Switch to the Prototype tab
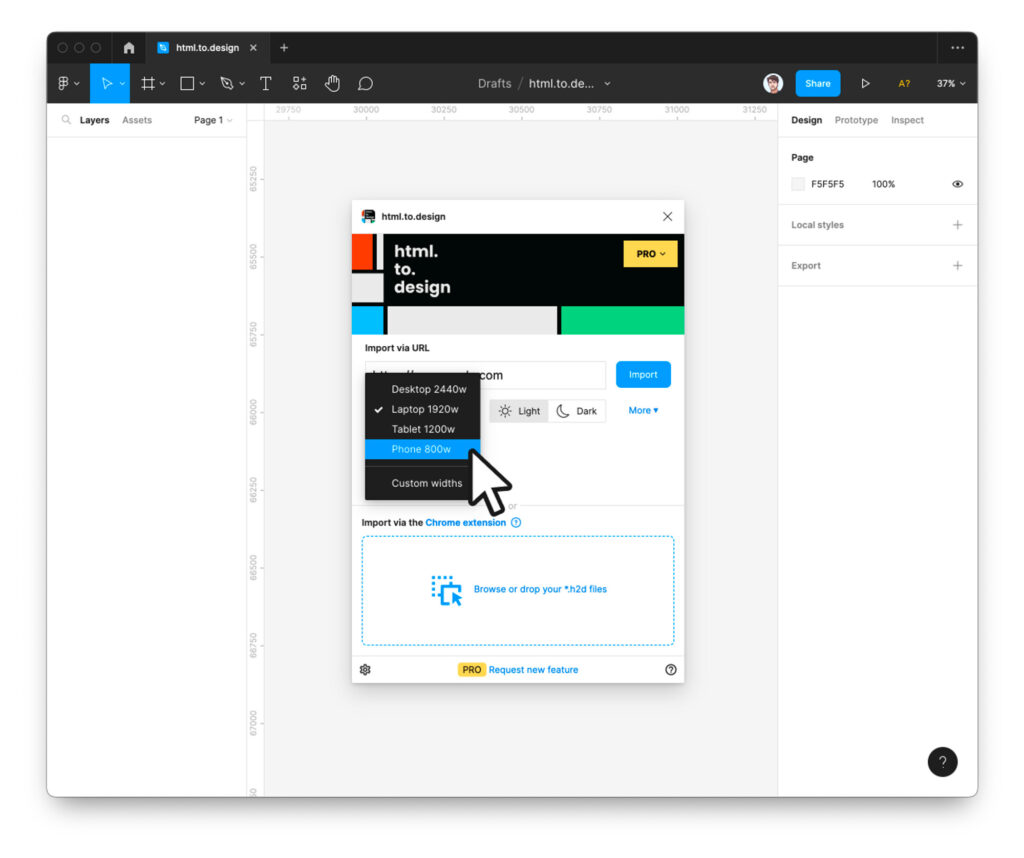Image resolution: width=1024 pixels, height=858 pixels. tap(856, 120)
